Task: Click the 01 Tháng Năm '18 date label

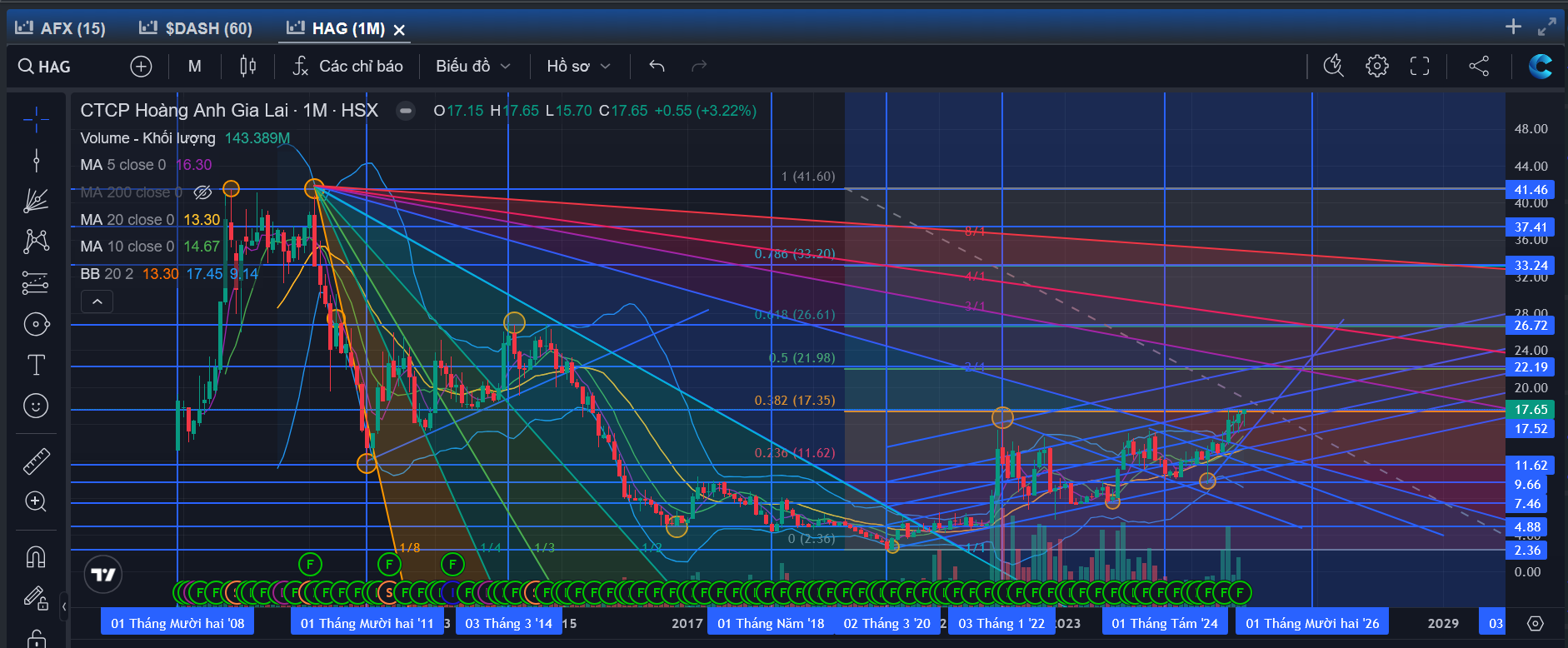Action: [771, 623]
